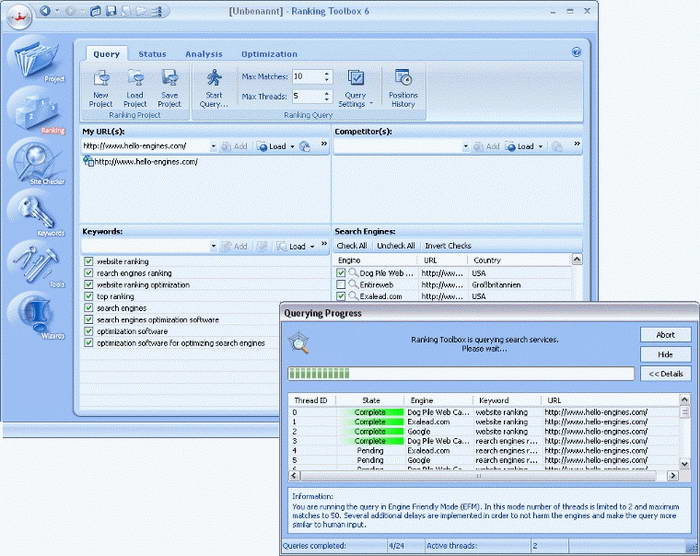Open the Wizard section in sidebar
Viewport: 700px width, 556px height.
(x=37, y=316)
